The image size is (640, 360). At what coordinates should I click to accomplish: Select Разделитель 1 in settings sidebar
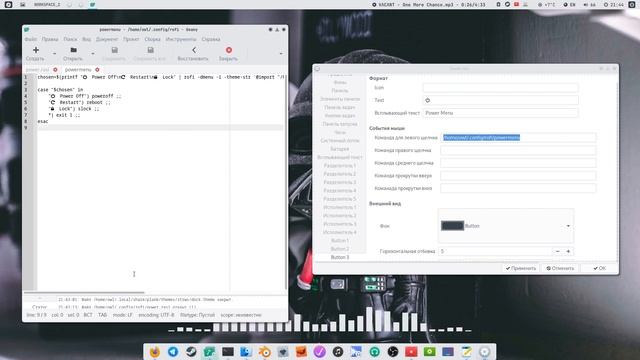(x=340, y=165)
